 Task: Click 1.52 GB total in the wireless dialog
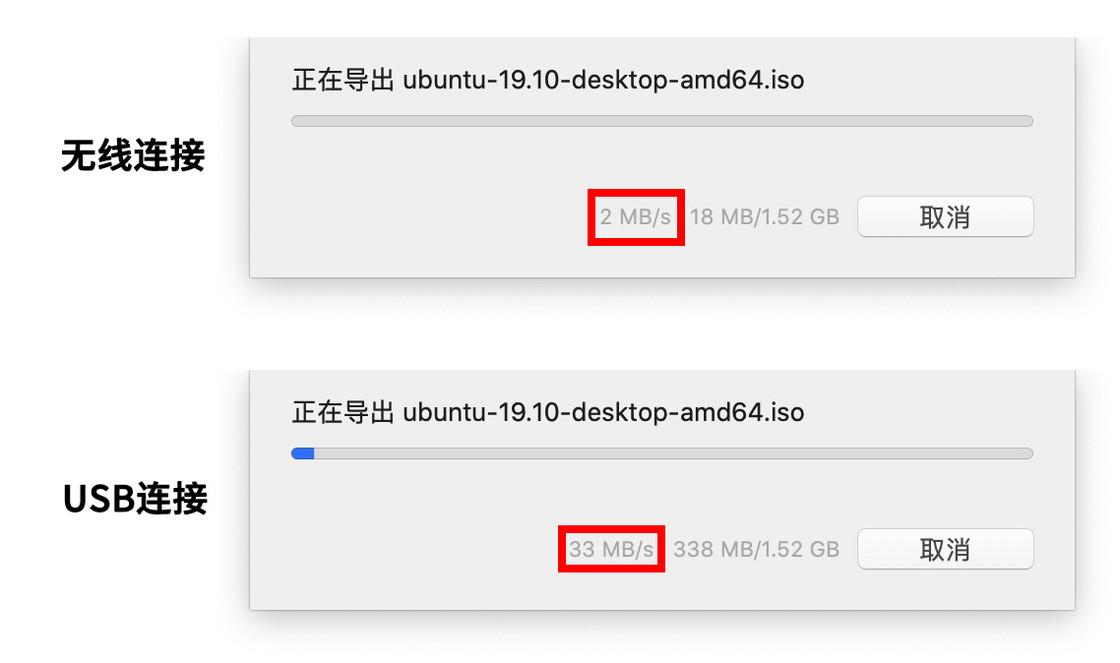802,217
